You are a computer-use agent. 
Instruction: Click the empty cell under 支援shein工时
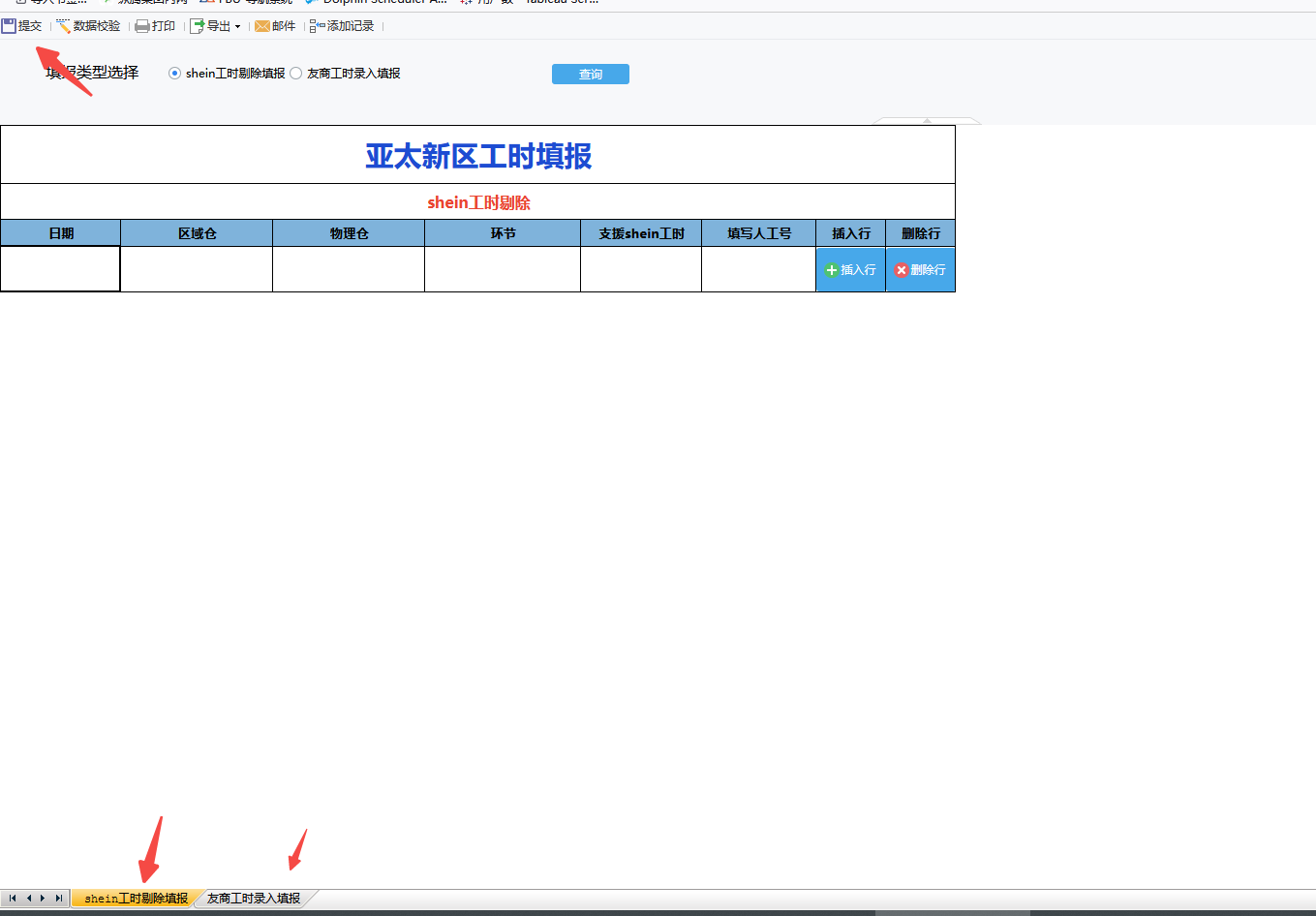point(641,269)
